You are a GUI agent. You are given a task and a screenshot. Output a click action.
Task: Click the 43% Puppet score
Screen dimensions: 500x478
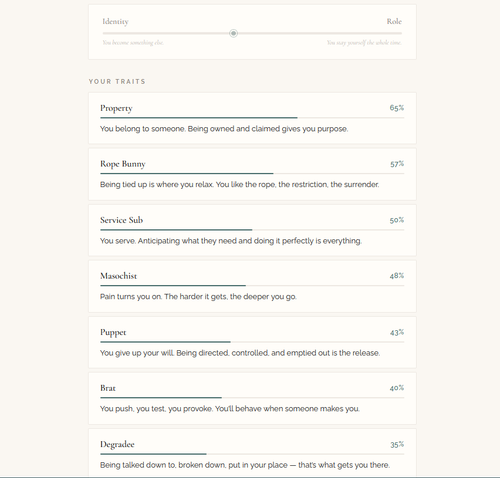click(397, 332)
